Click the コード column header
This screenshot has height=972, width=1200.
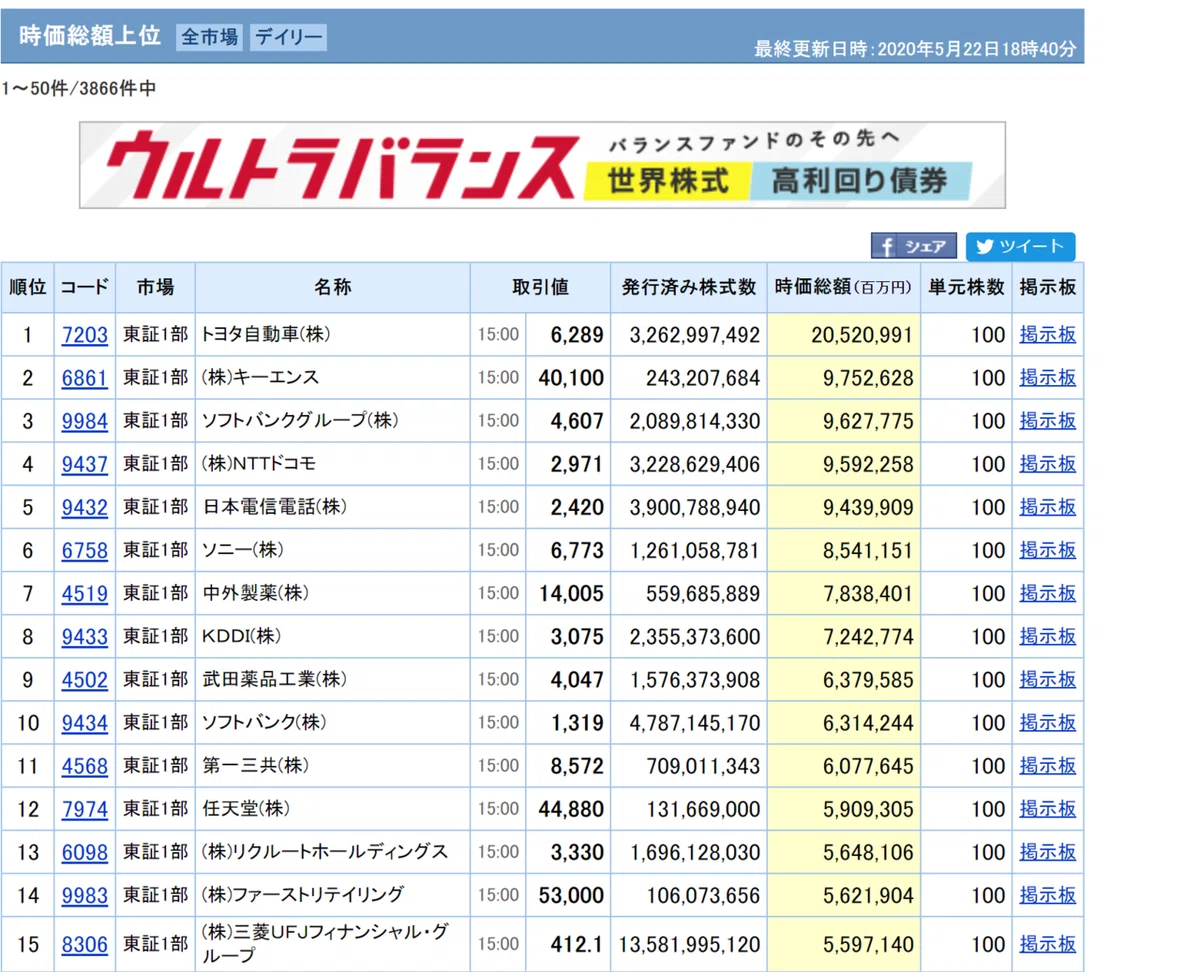(85, 288)
